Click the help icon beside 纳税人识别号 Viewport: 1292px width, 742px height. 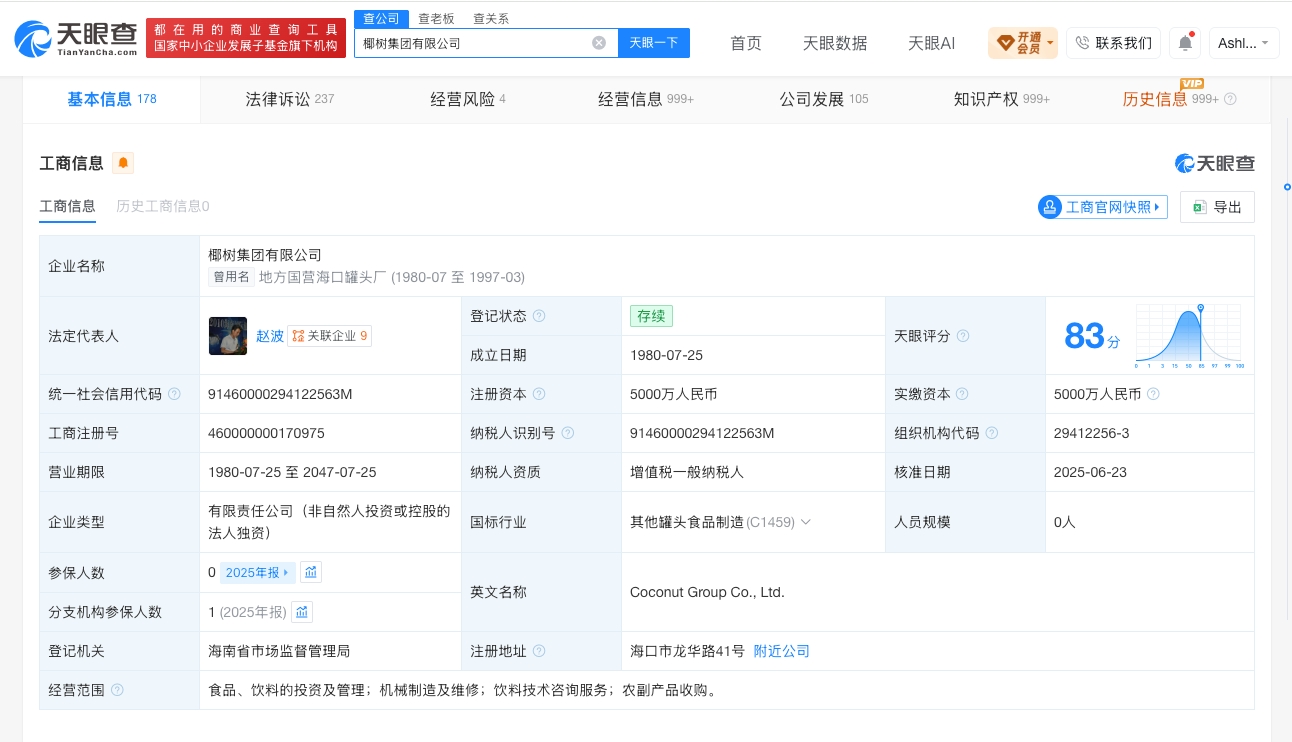(568, 433)
